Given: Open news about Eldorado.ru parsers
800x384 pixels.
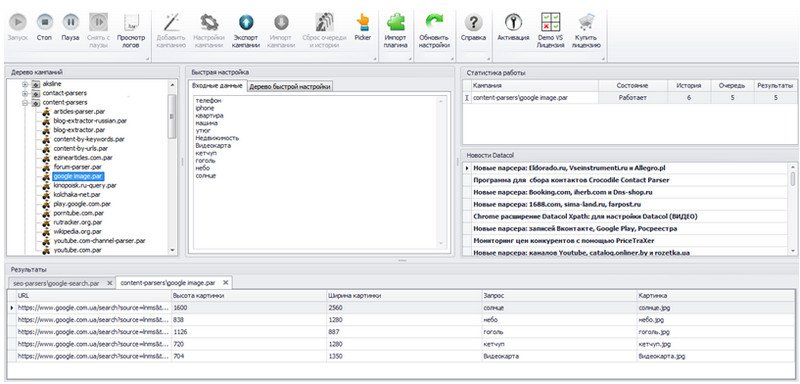Looking at the screenshot, I should (569, 168).
